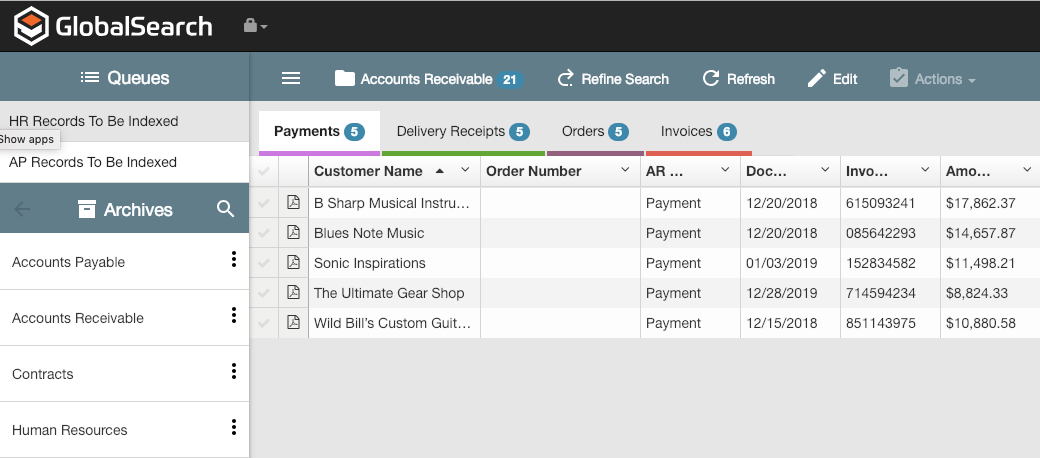Click the back arrow beside Archives

tap(23, 209)
